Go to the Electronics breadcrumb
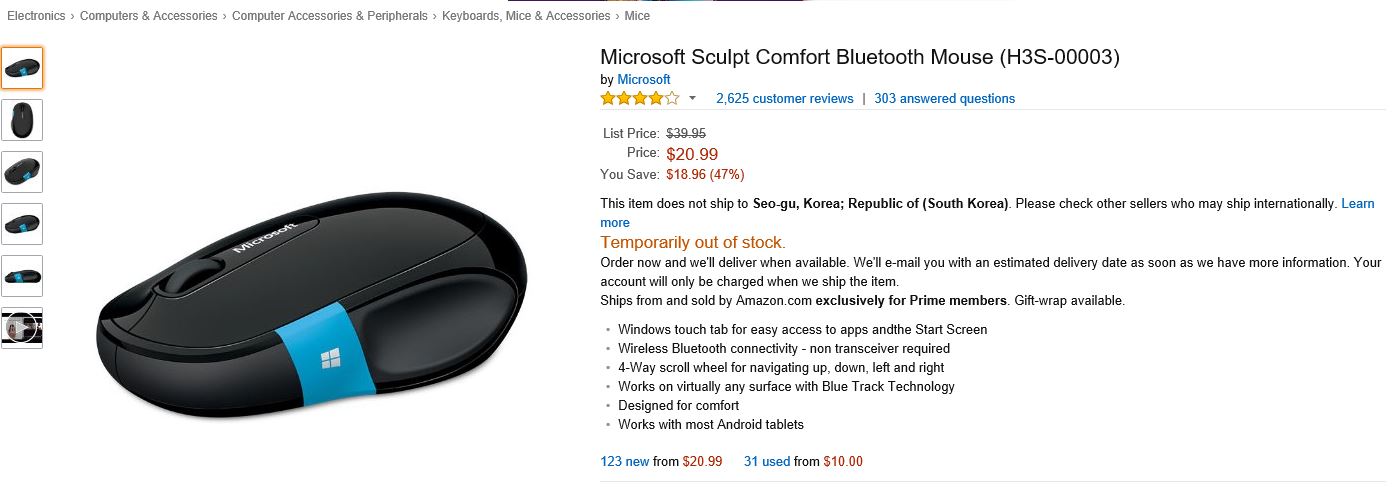The image size is (1396, 487). coord(36,16)
